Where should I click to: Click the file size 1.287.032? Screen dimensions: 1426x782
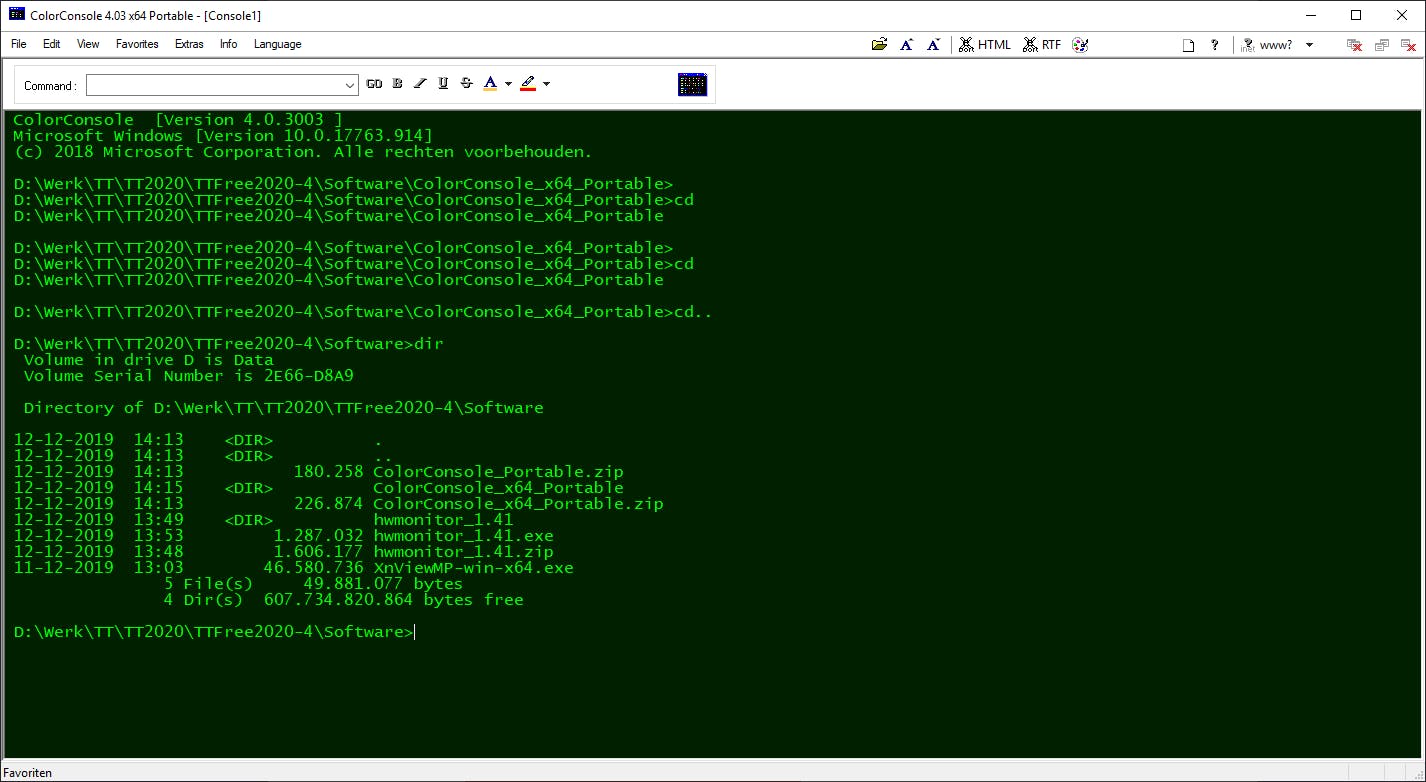click(x=318, y=536)
